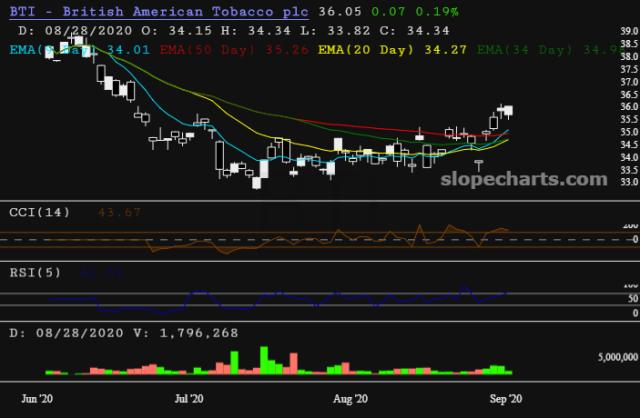Click the 33.0 price axis label
Image resolution: width=640 pixels, height=418 pixels.
(629, 182)
